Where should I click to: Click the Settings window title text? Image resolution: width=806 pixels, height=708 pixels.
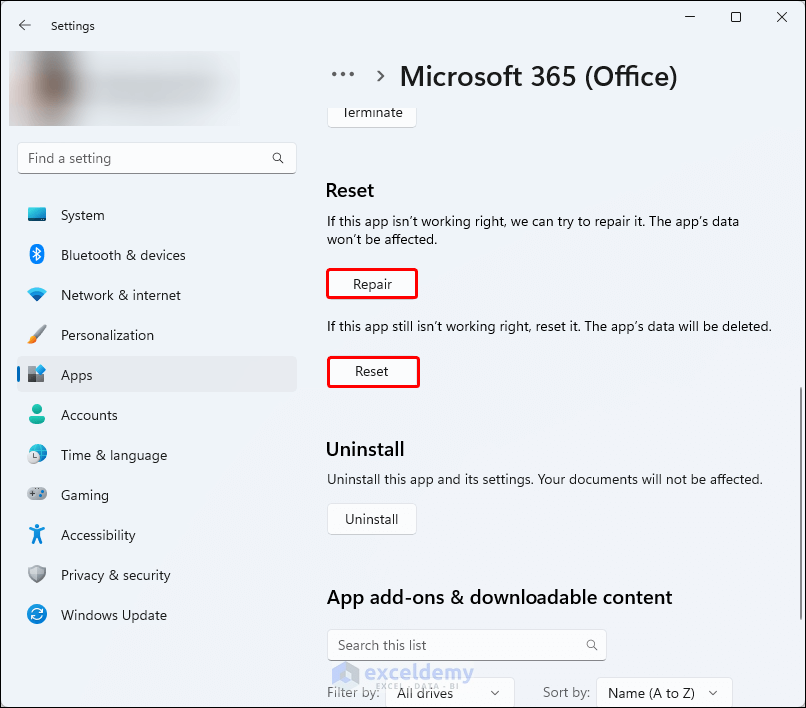pyautogui.click(x=72, y=26)
